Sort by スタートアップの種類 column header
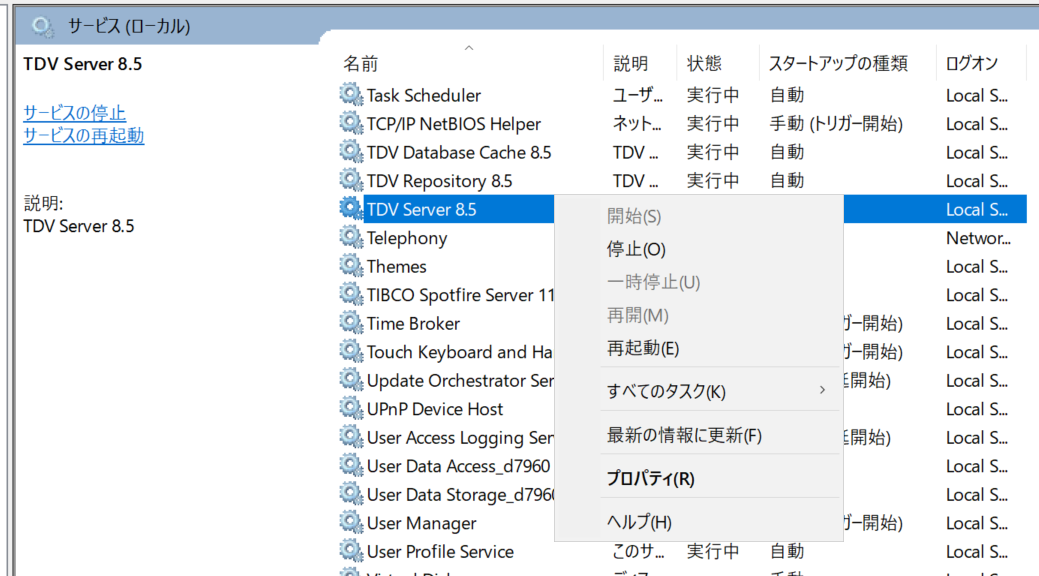This screenshot has height=576, width=1039. [838, 64]
